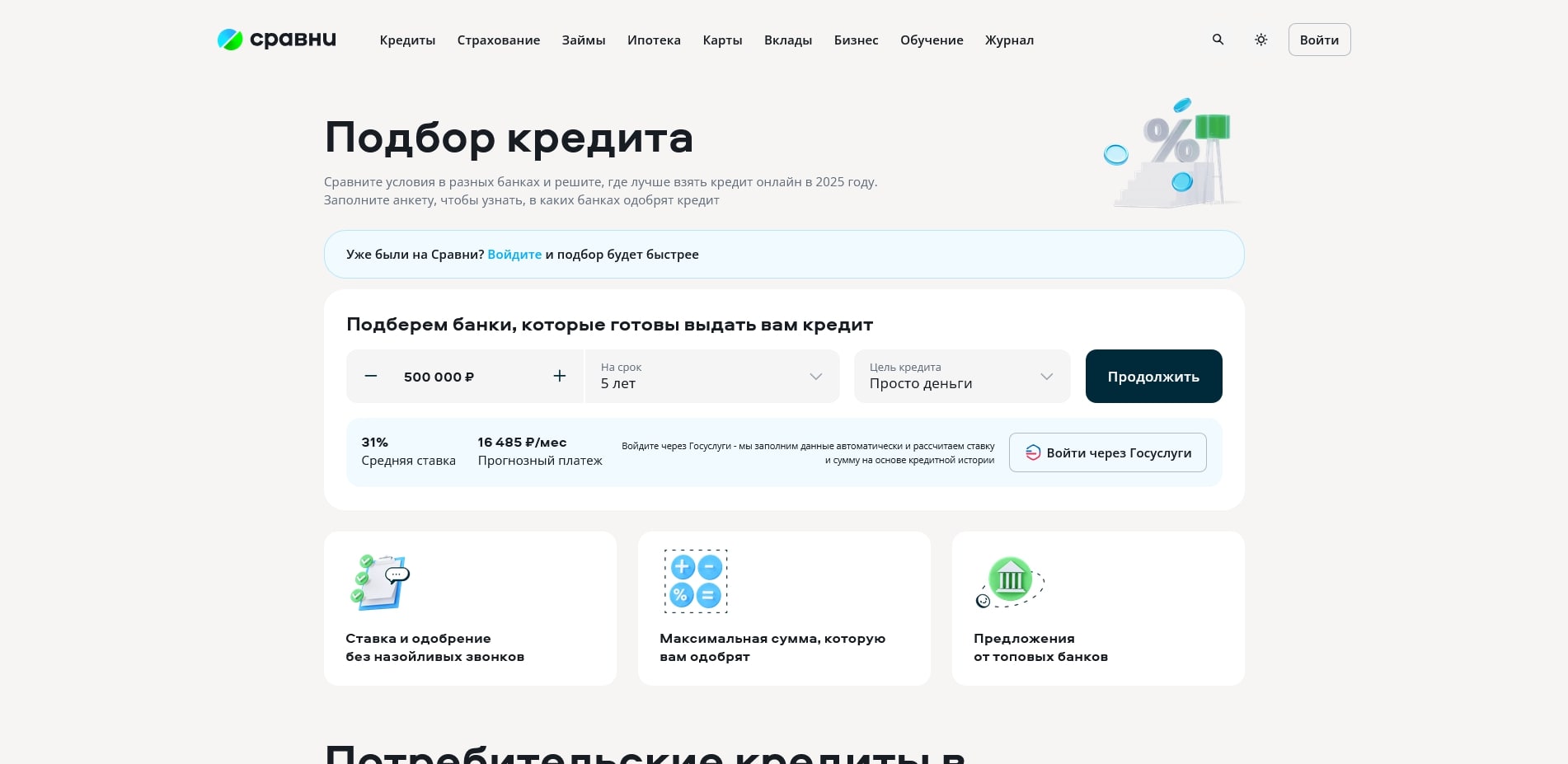Click the Госуслуги icon on the login button
The width and height of the screenshot is (1568, 764).
(1031, 452)
